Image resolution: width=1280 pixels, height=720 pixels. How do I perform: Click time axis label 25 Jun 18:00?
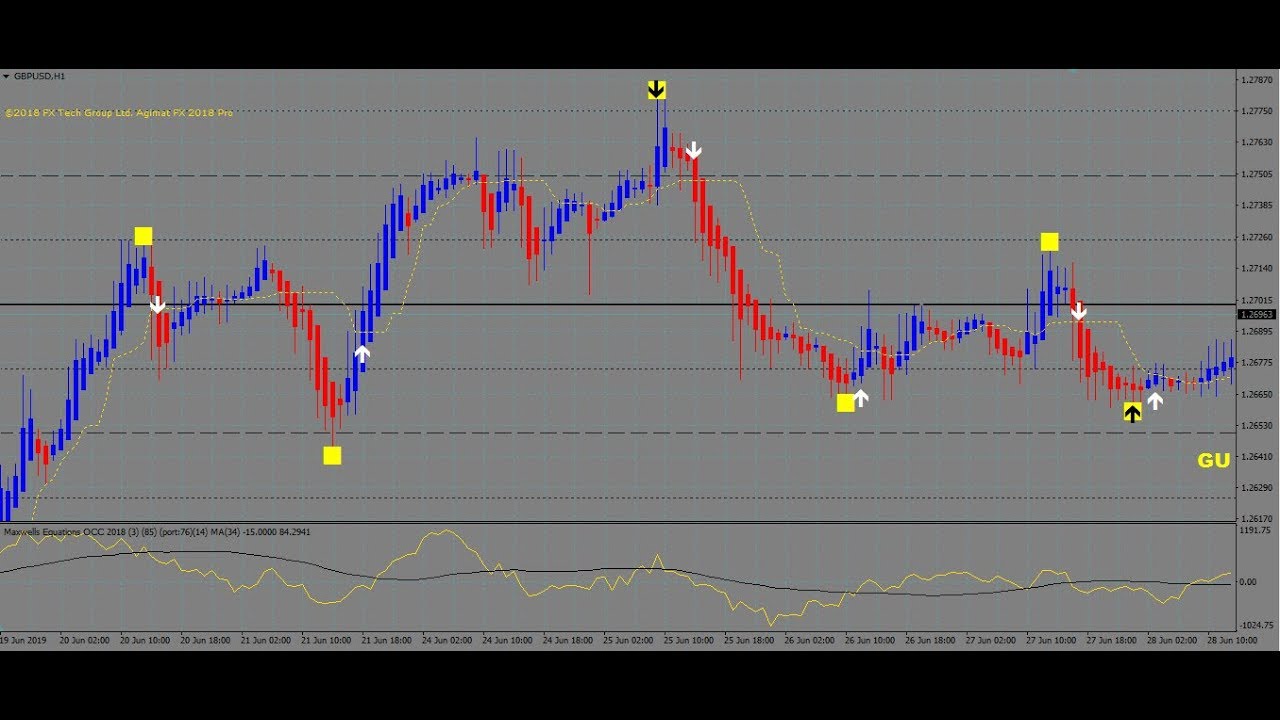[x=750, y=639]
